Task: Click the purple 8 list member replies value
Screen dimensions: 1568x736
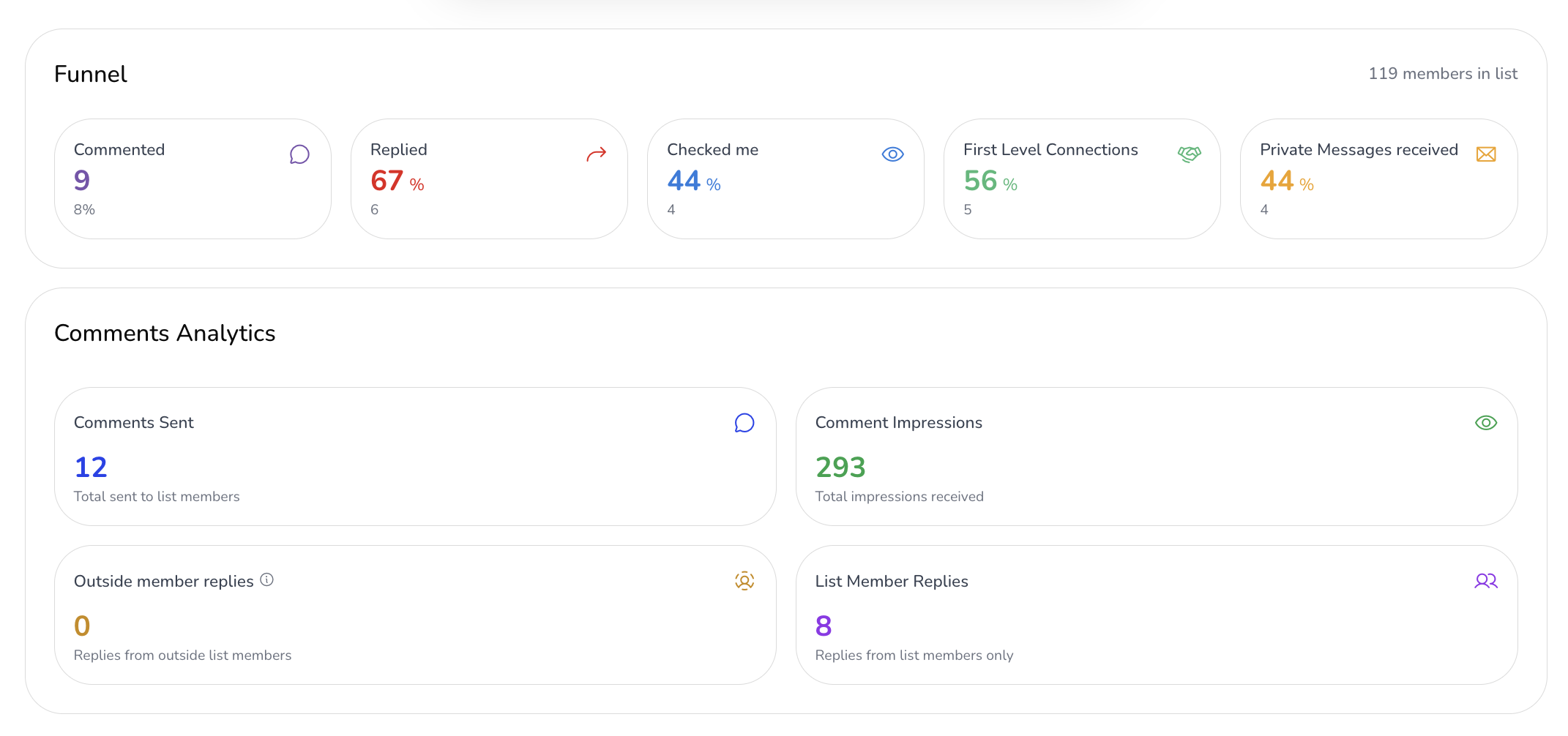Action: click(824, 626)
